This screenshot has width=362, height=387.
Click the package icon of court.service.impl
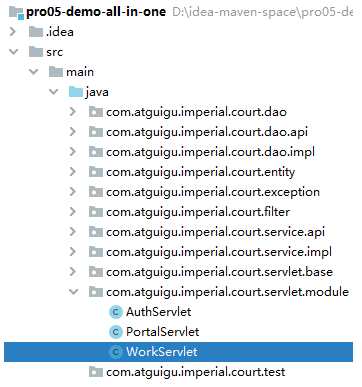[x=96, y=252]
